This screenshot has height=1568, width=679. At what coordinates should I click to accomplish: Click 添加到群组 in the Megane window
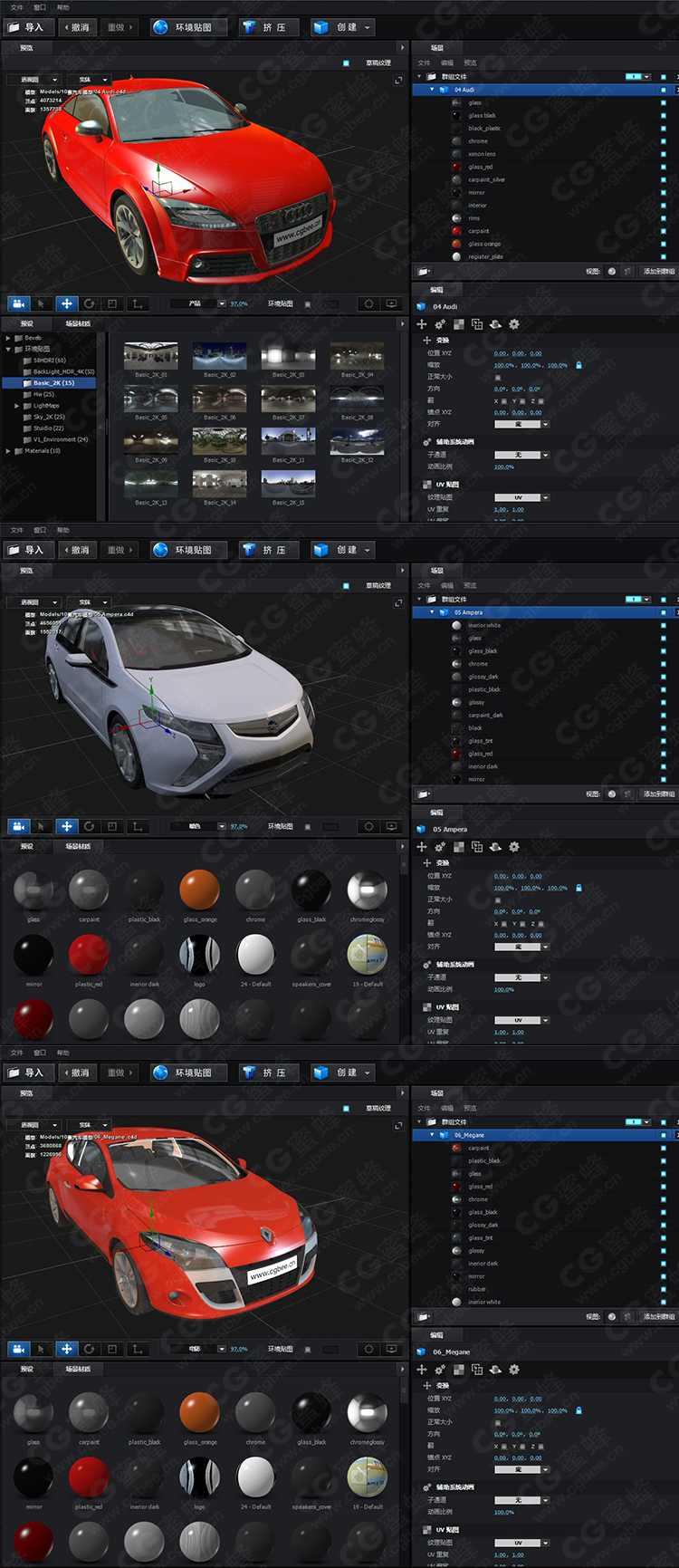coord(658,1316)
